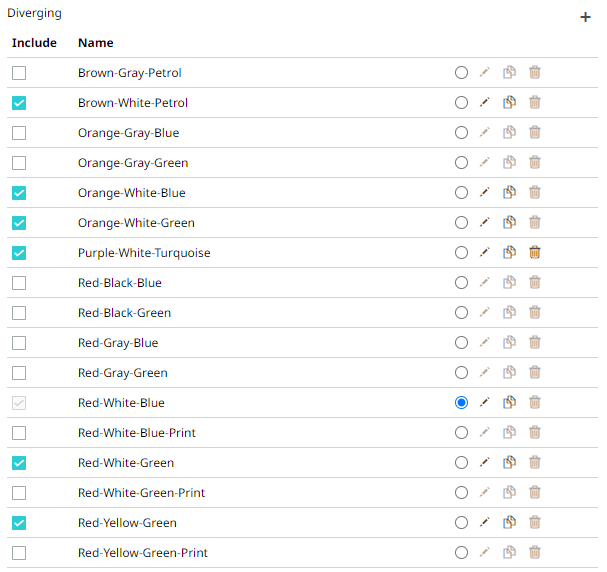Delete the Purple-White-Turquoise palette

click(x=535, y=253)
